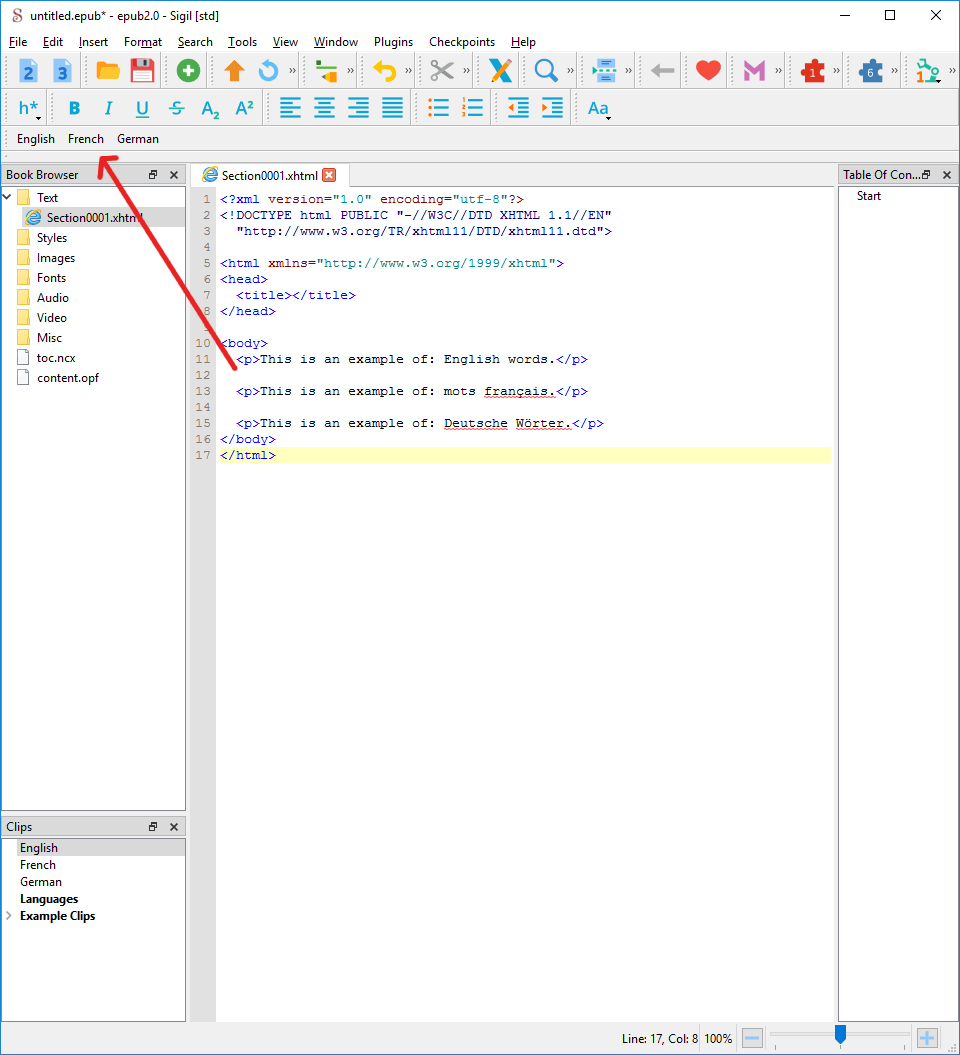This screenshot has height=1055, width=960.
Task: Click the French clip button in toolbar
Action: tap(86, 139)
